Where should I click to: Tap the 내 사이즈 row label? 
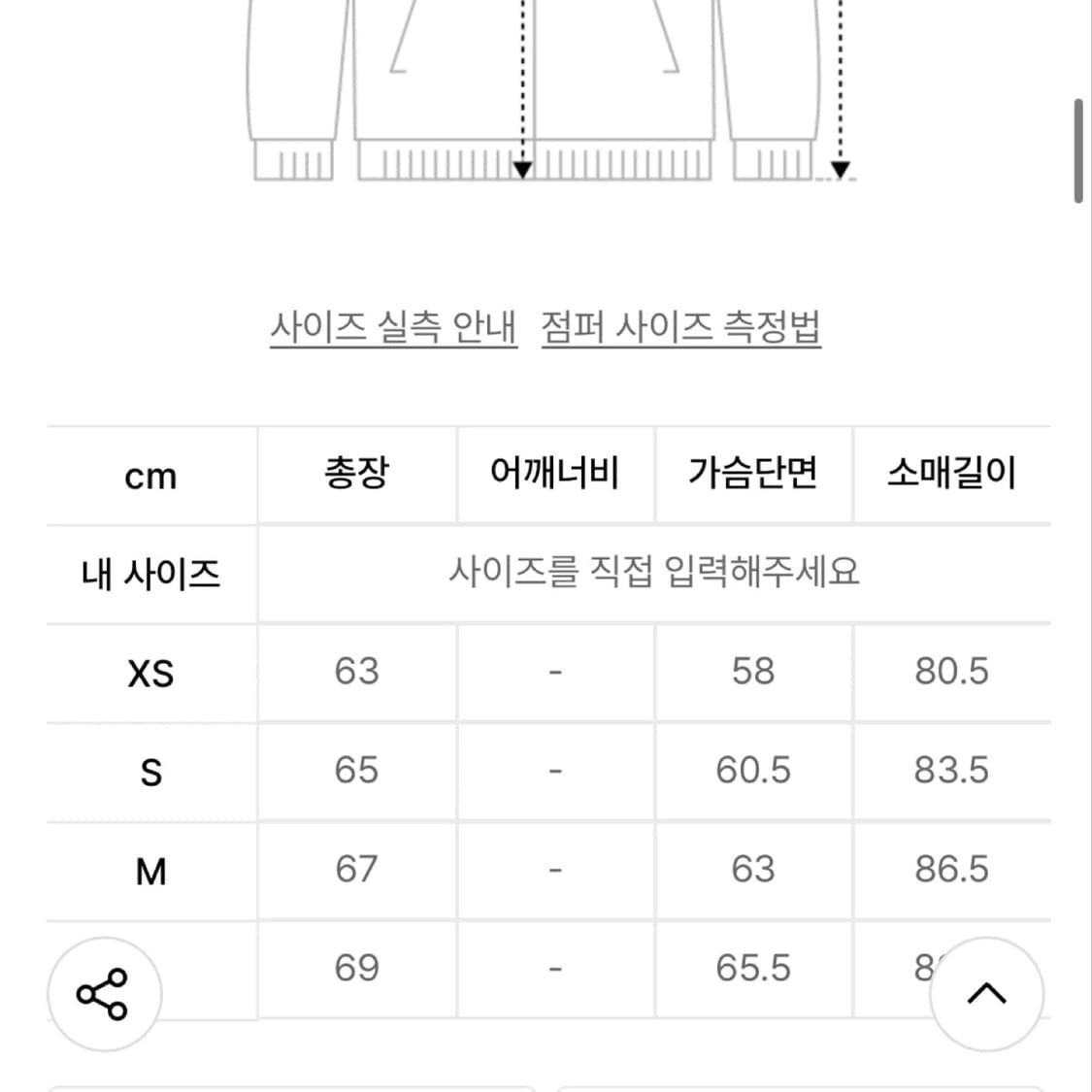(151, 572)
